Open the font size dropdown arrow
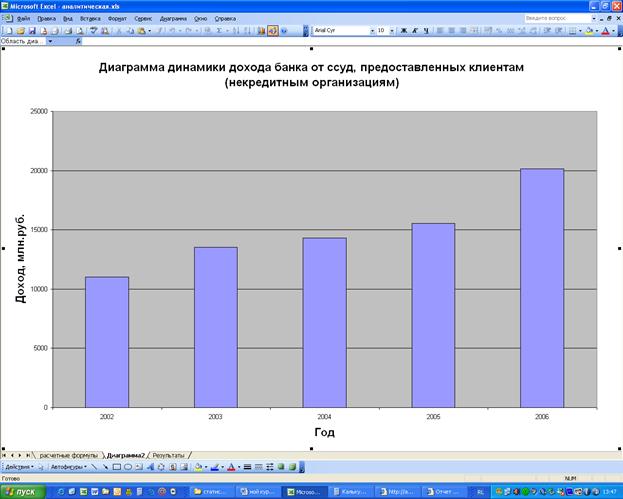 392,31
